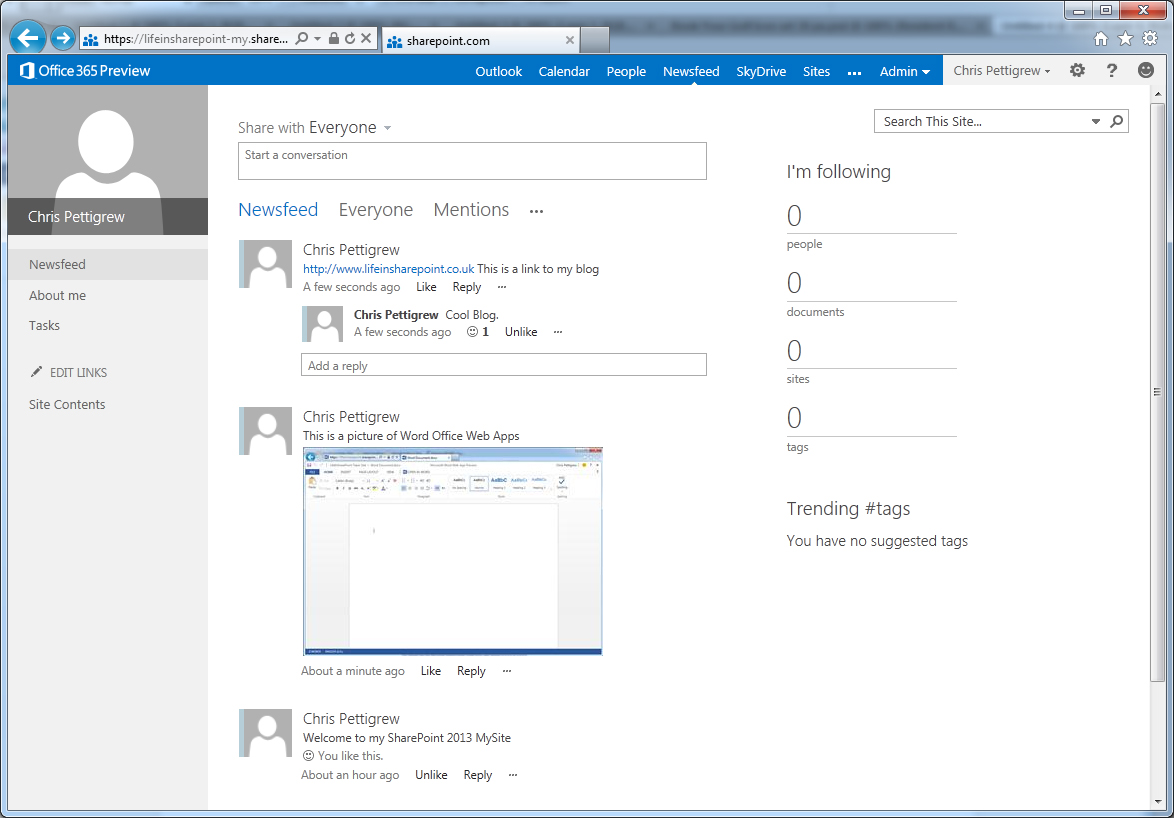Click the page refresh icon
The width and height of the screenshot is (1174, 818).
pyautogui.click(x=350, y=38)
